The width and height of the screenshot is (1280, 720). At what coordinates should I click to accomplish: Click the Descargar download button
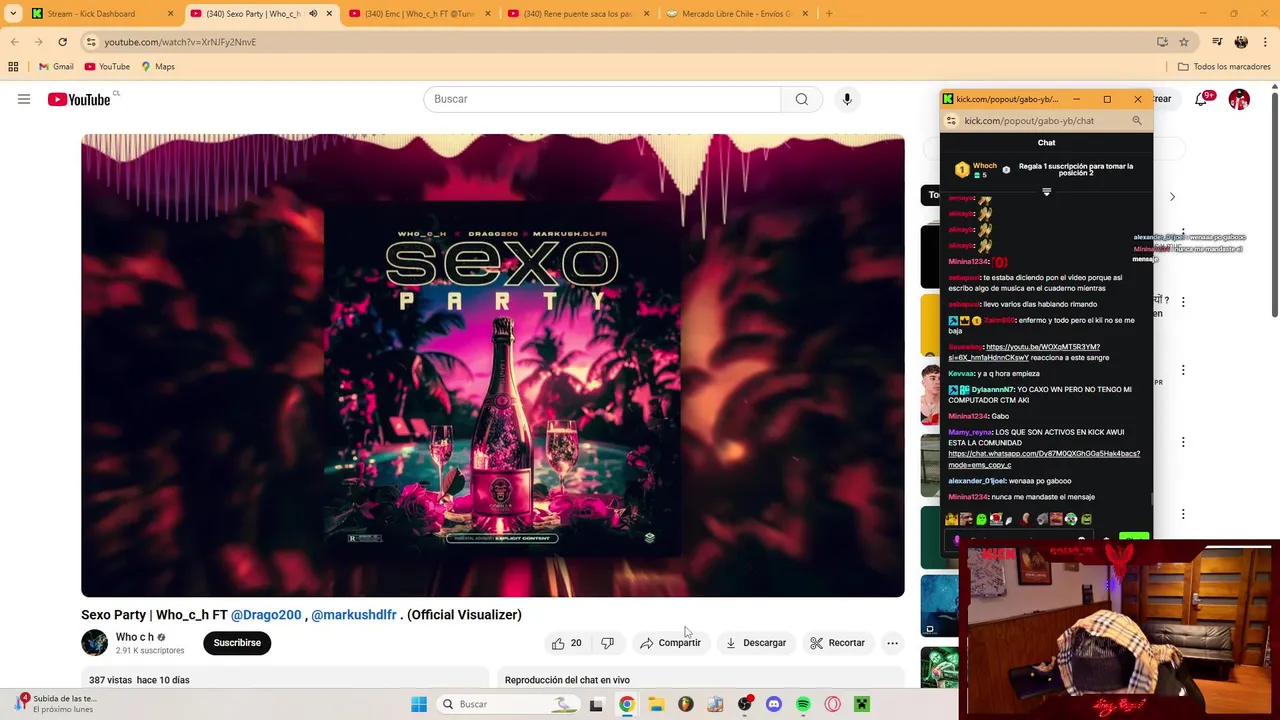pyautogui.click(x=756, y=643)
